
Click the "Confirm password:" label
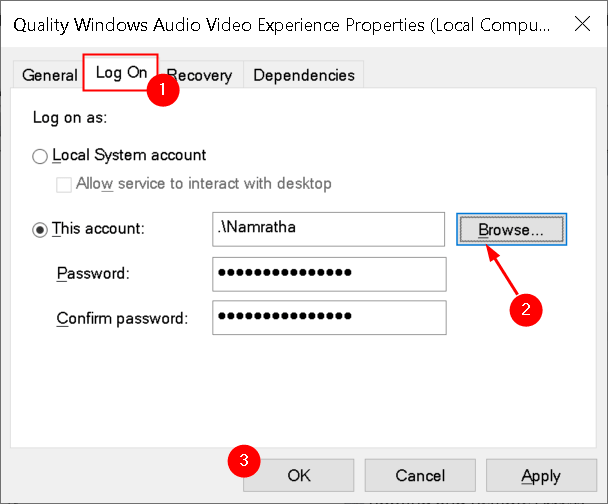[x=122, y=318]
